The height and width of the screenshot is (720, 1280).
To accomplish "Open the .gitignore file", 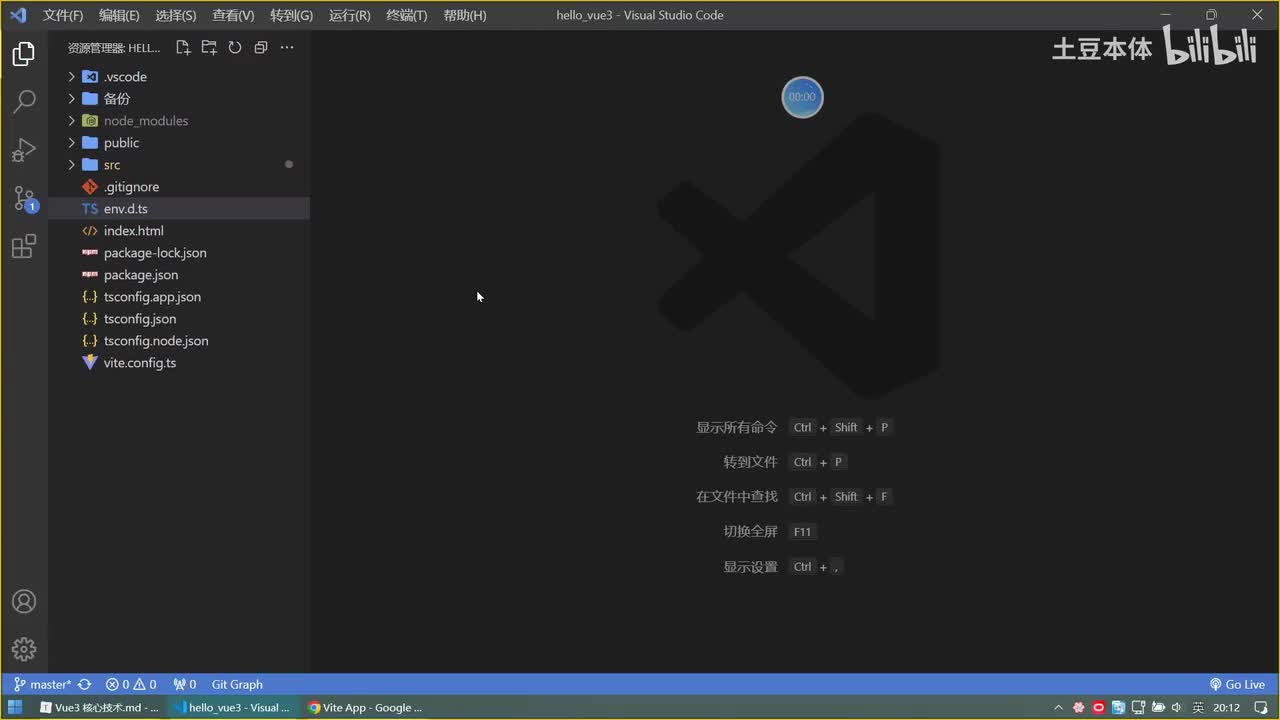I will click(179, 187).
